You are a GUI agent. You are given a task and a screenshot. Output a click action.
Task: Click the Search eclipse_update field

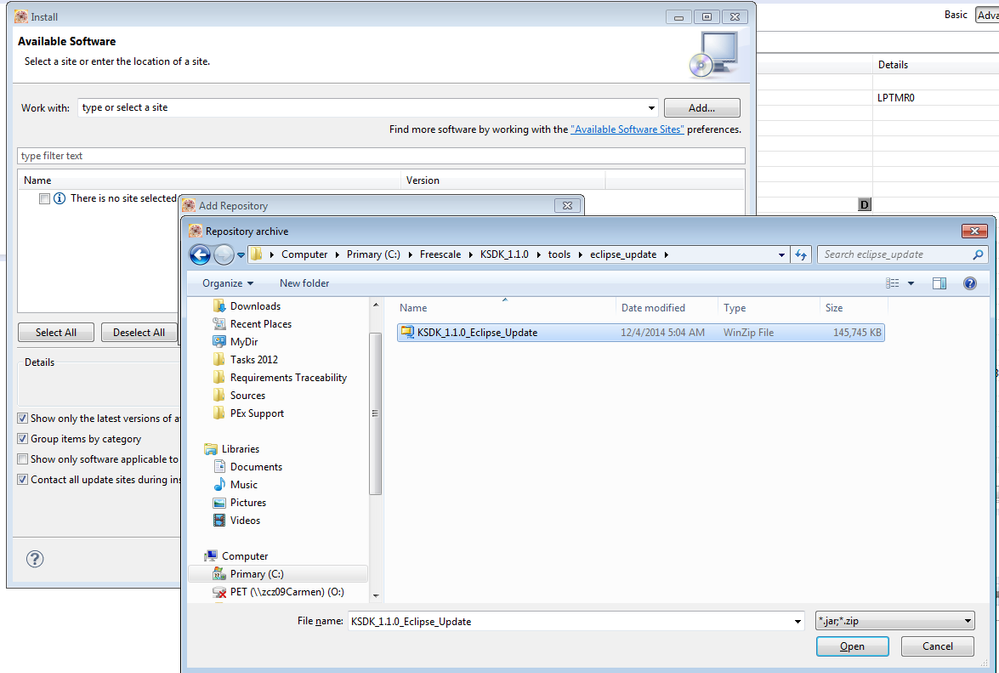(x=895, y=254)
